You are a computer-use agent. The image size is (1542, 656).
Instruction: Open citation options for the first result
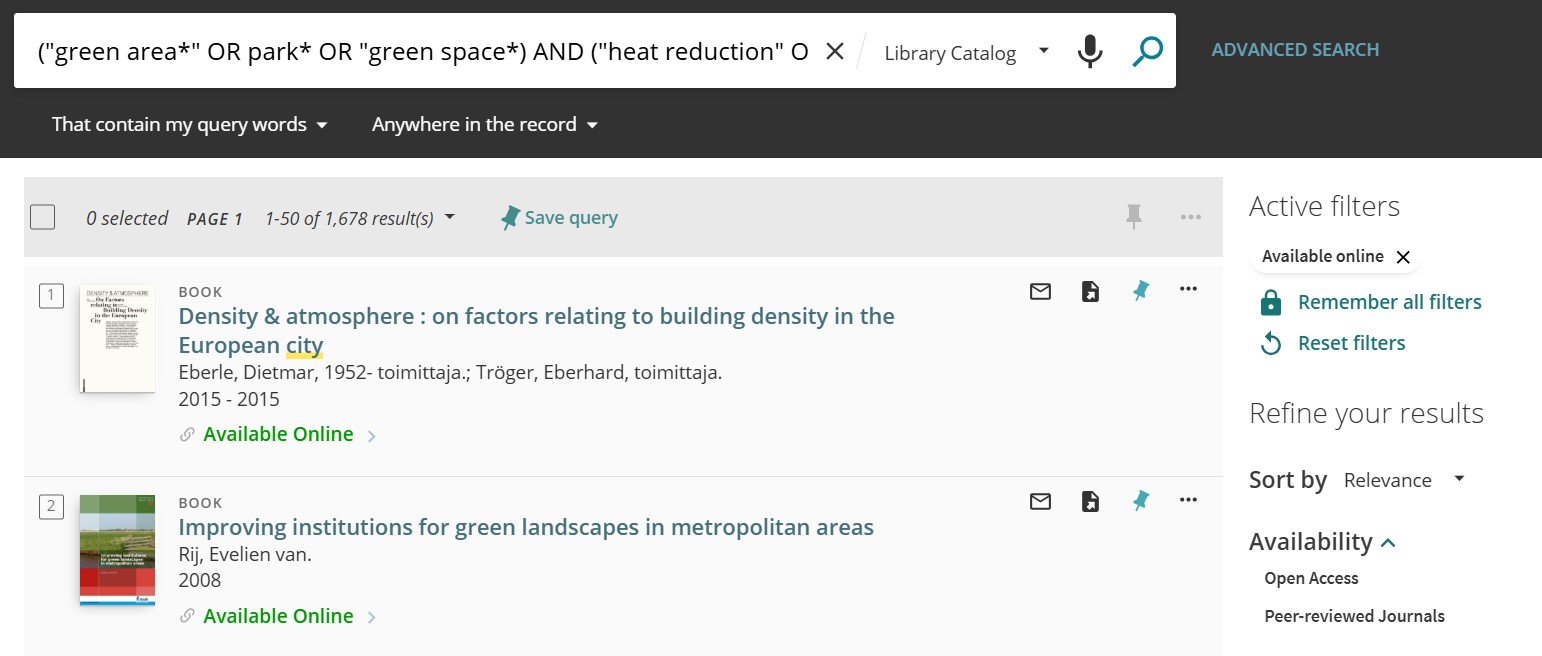[1090, 291]
